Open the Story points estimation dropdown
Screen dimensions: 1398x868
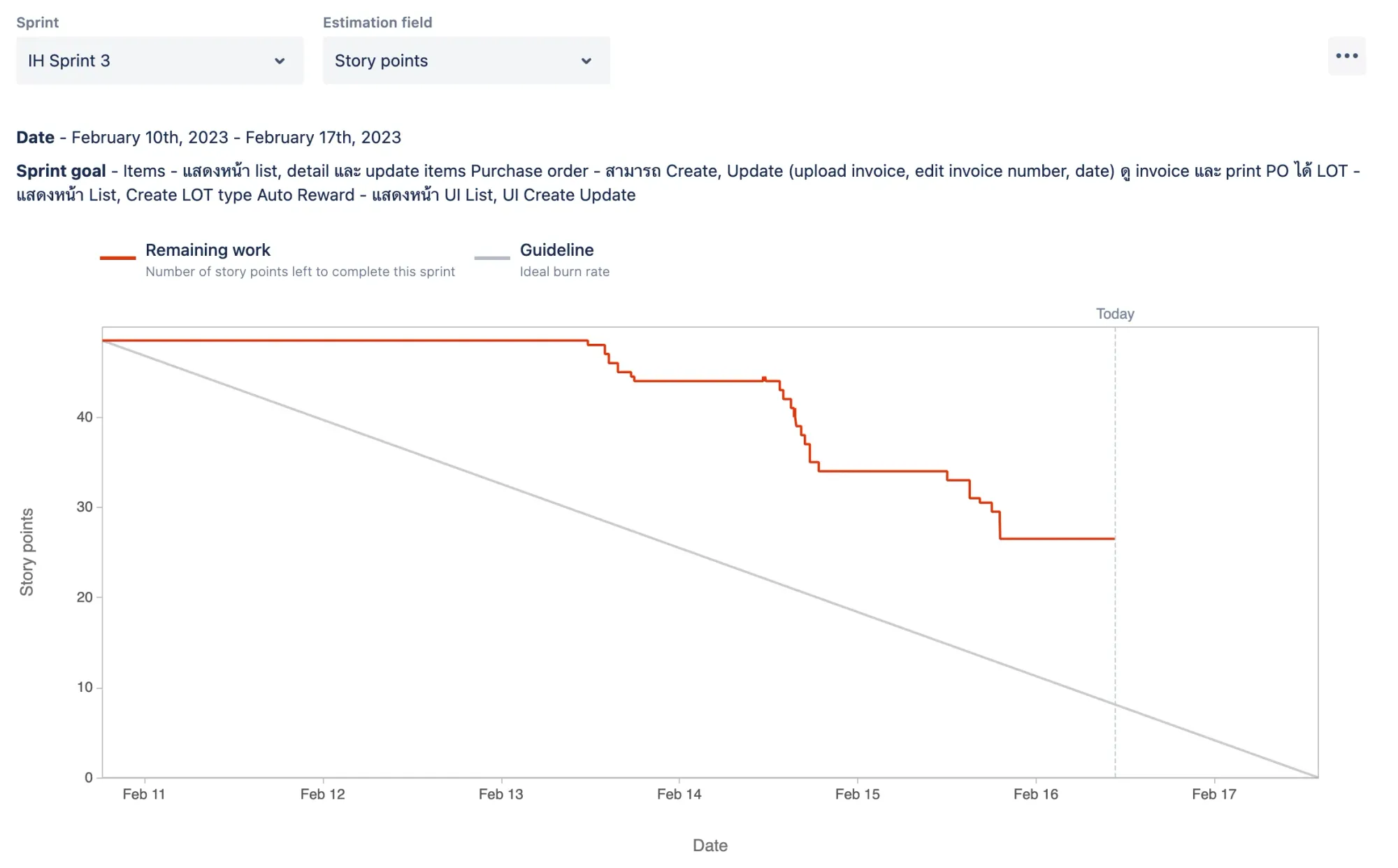pos(466,61)
